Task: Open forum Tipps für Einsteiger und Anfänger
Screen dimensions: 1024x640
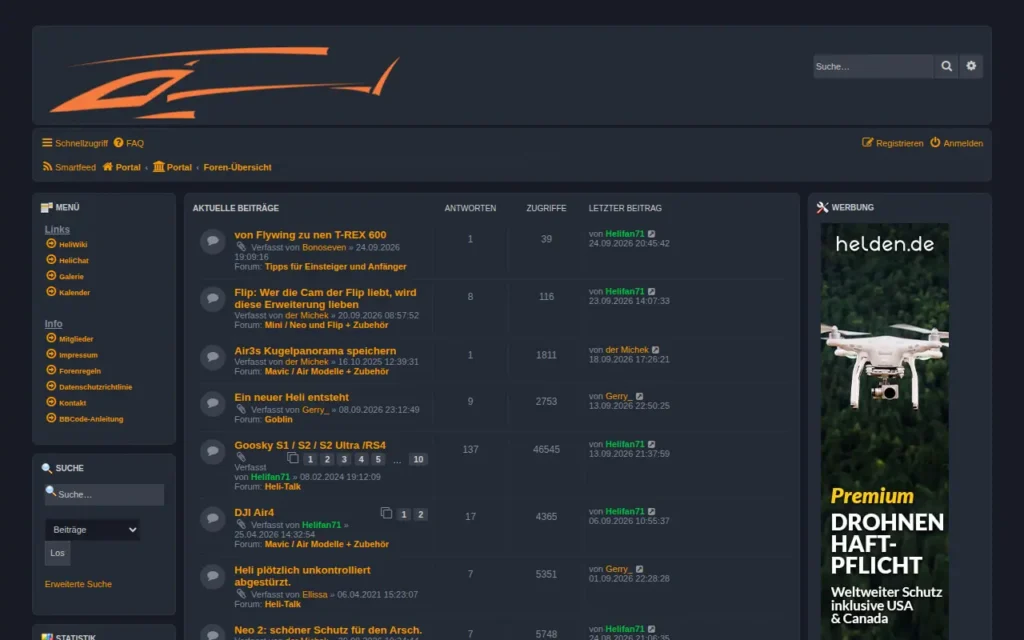Action: [x=336, y=266]
